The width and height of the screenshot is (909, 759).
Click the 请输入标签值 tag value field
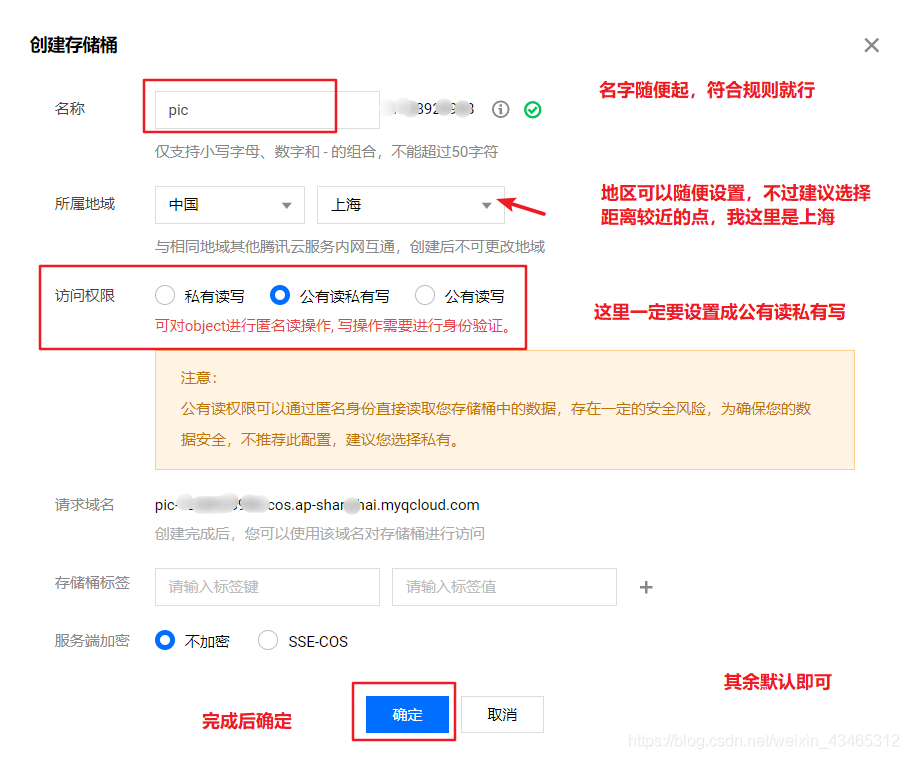coord(503,586)
